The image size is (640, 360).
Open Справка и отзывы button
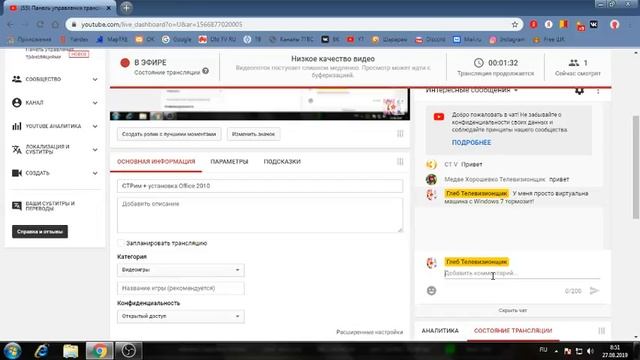tap(40, 231)
